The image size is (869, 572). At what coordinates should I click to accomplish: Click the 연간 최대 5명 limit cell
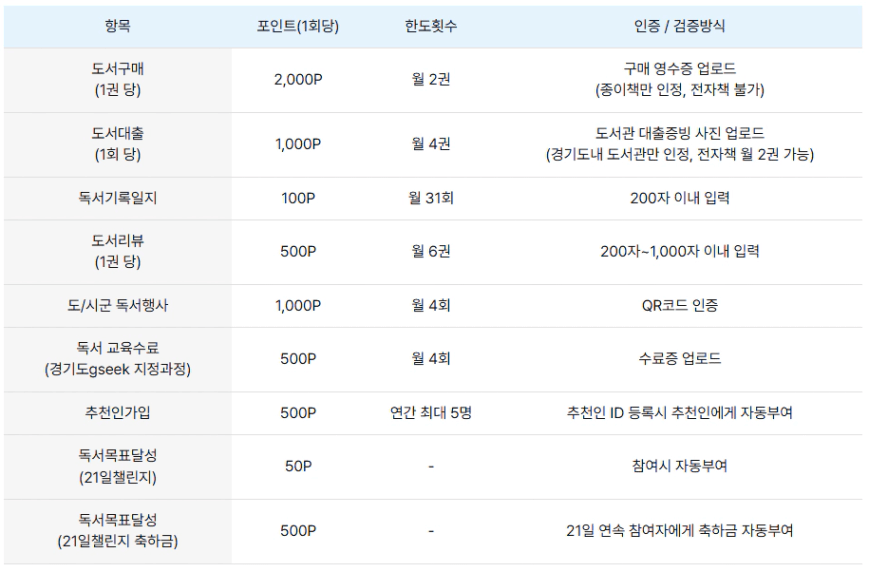click(x=430, y=413)
